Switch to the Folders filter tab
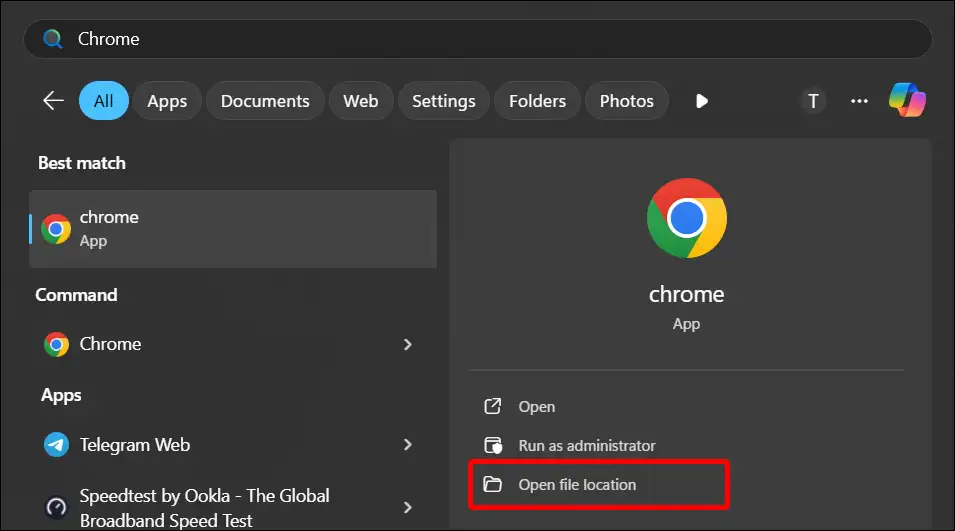The image size is (955, 531). [x=537, y=100]
